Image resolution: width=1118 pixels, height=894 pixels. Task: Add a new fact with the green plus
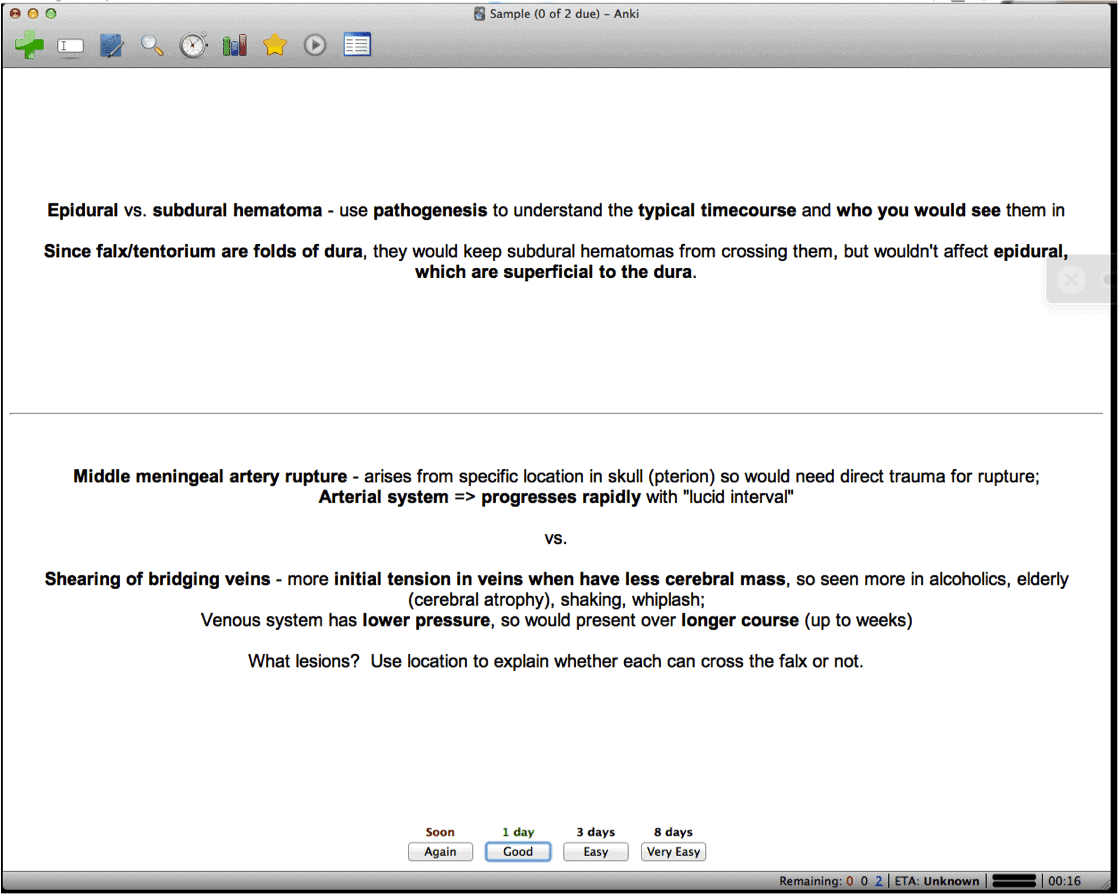[x=29, y=45]
